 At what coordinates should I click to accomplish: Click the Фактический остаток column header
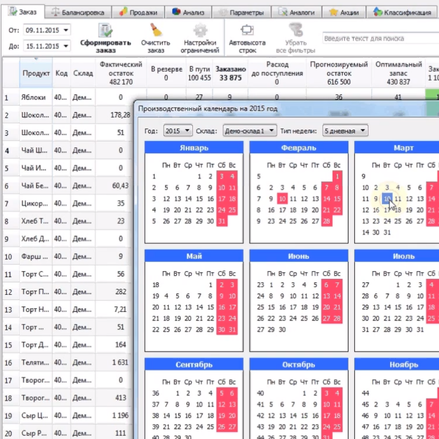pyautogui.click(x=121, y=73)
